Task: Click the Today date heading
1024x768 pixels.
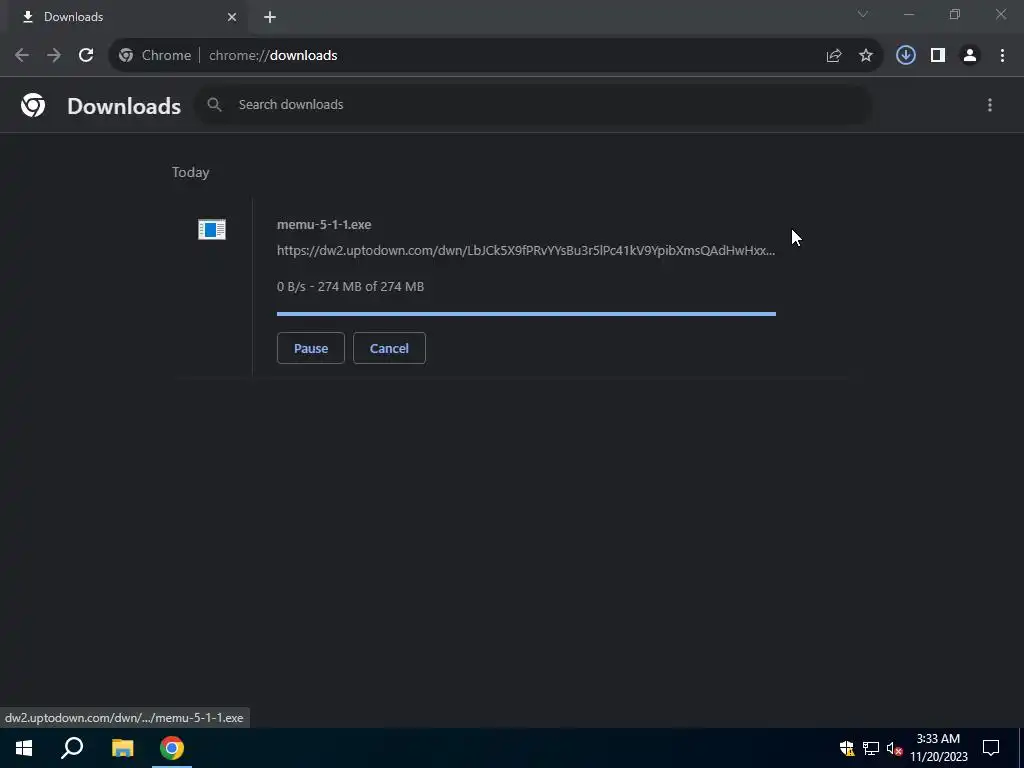Action: pos(191,172)
